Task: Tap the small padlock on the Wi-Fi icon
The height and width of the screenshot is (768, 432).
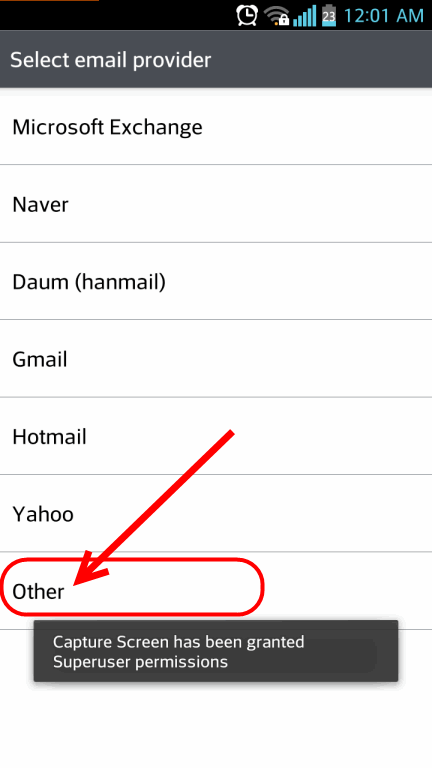Action: [x=284, y=21]
